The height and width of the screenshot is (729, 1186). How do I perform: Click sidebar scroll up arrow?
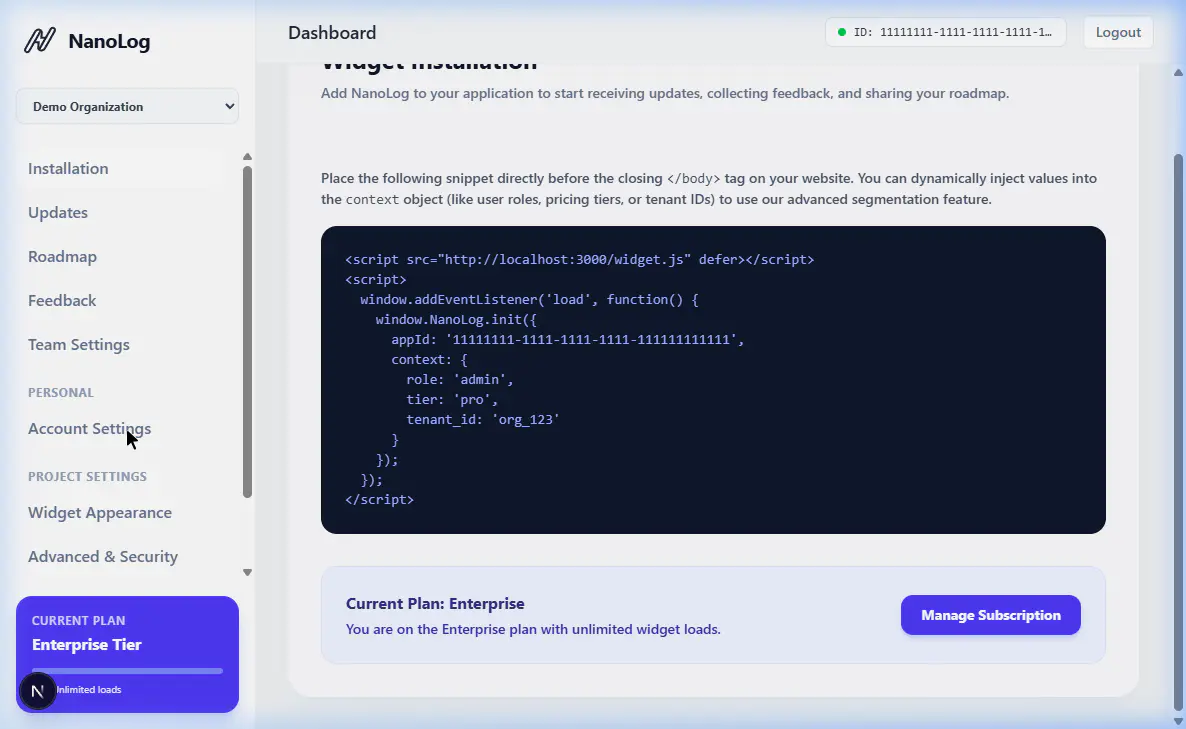[247, 157]
